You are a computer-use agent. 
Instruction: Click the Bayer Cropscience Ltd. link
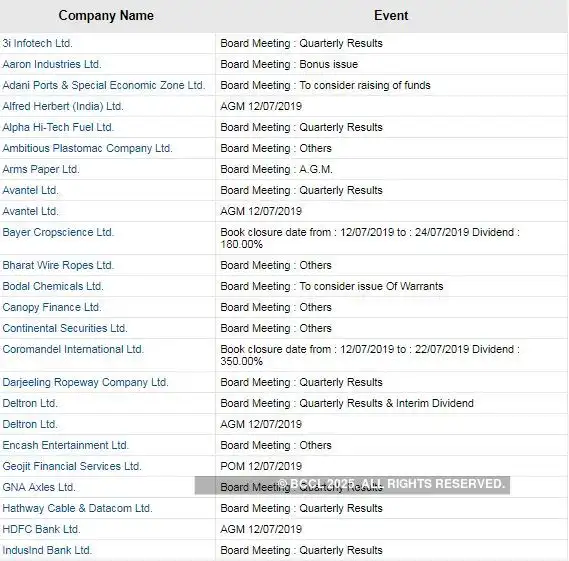point(58,232)
